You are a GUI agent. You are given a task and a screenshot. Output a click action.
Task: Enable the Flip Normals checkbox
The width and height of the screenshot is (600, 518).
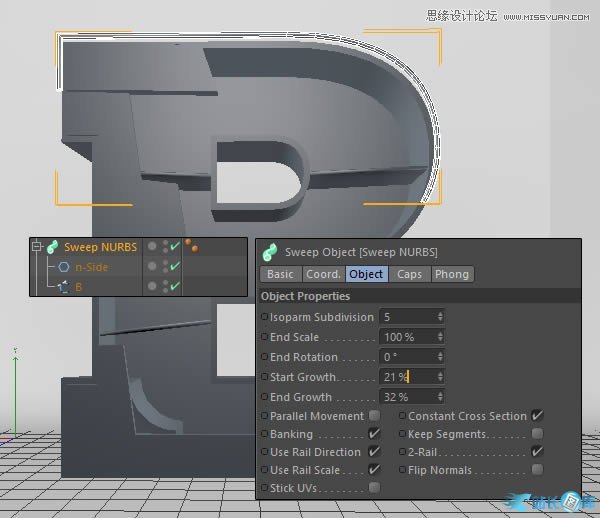click(537, 470)
